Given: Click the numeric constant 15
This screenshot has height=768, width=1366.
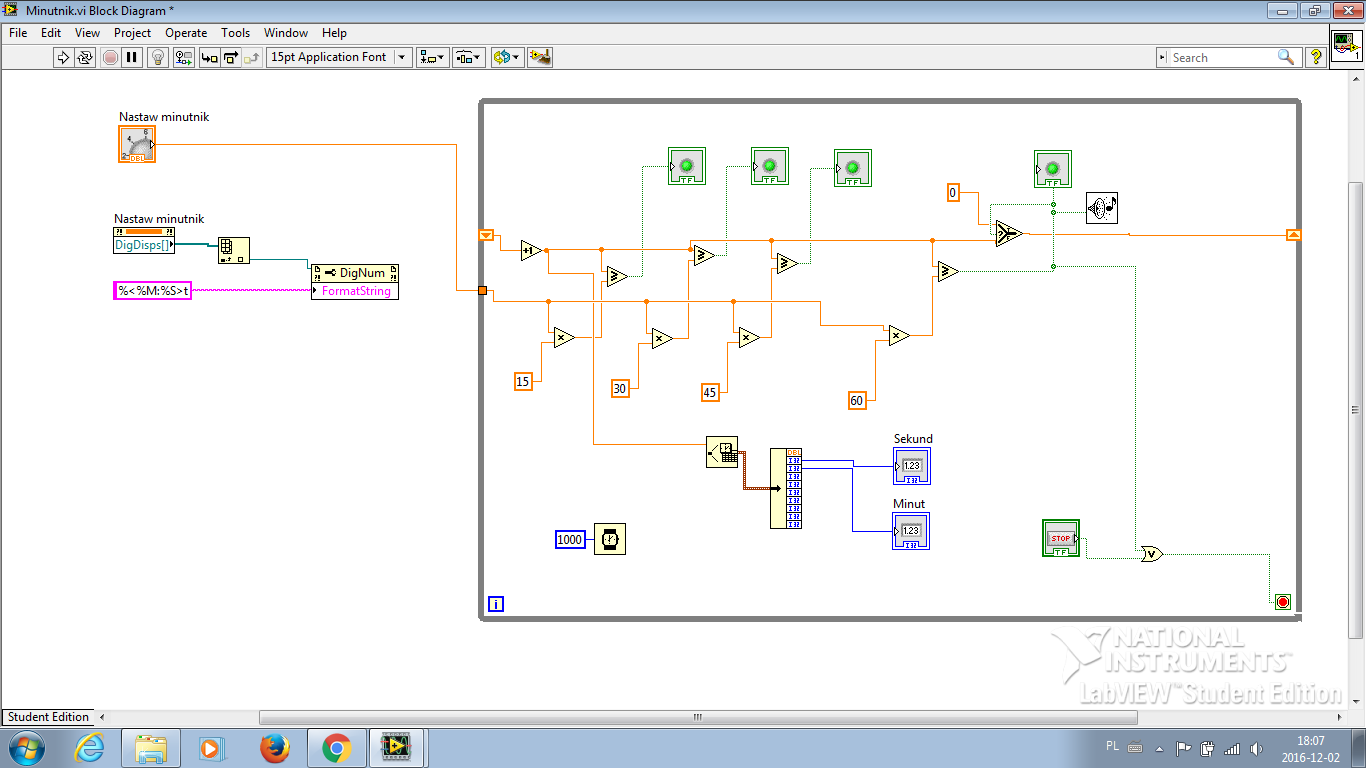Looking at the screenshot, I should click(523, 381).
